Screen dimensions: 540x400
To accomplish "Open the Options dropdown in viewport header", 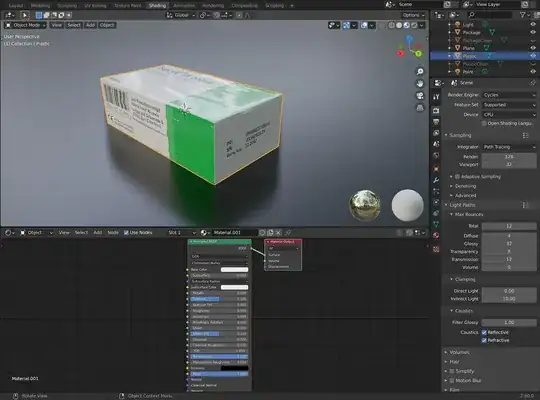I will tap(413, 15).
